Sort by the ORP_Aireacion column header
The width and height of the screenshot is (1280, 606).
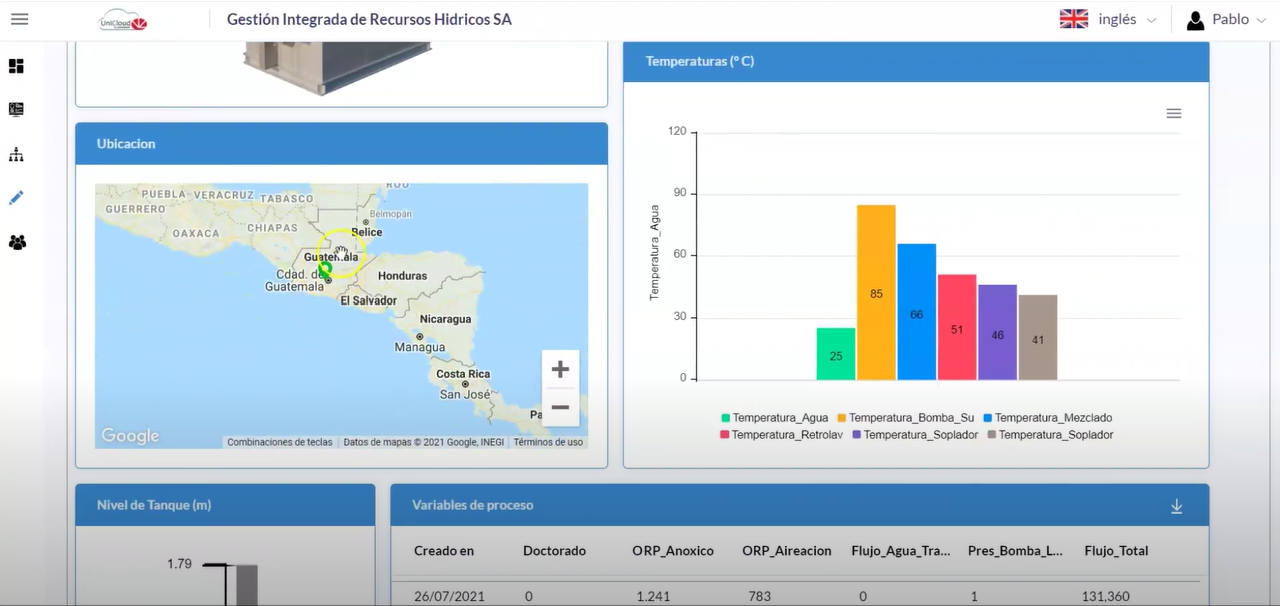coord(787,551)
